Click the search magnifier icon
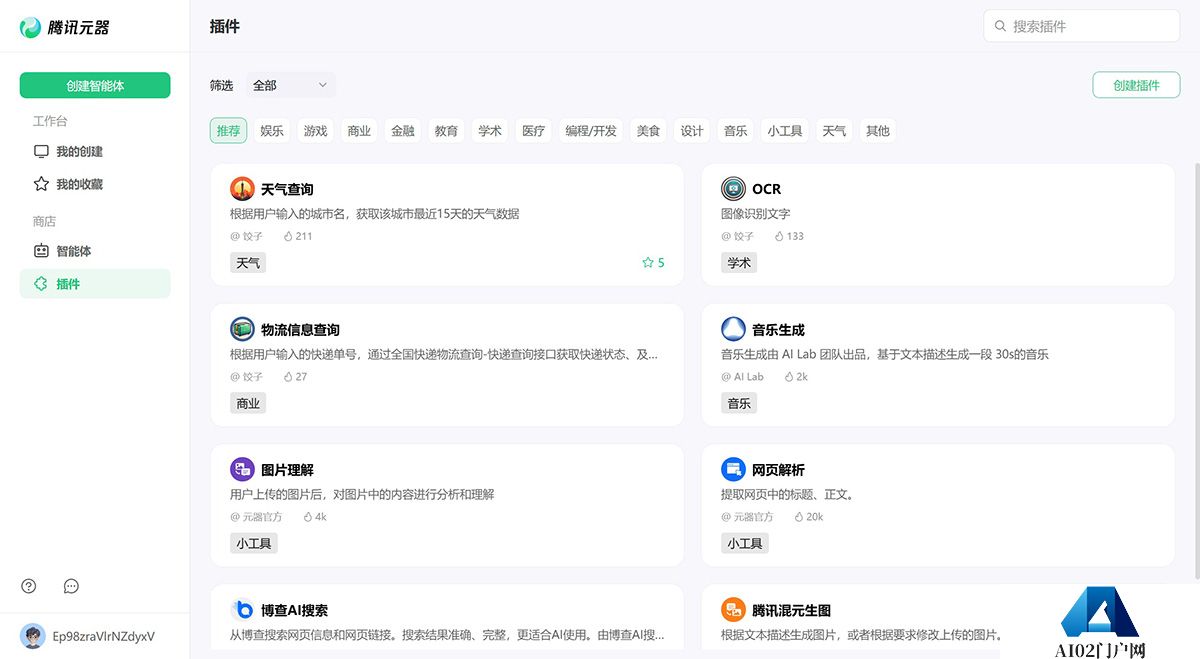Image resolution: width=1200 pixels, height=659 pixels. point(1000,26)
